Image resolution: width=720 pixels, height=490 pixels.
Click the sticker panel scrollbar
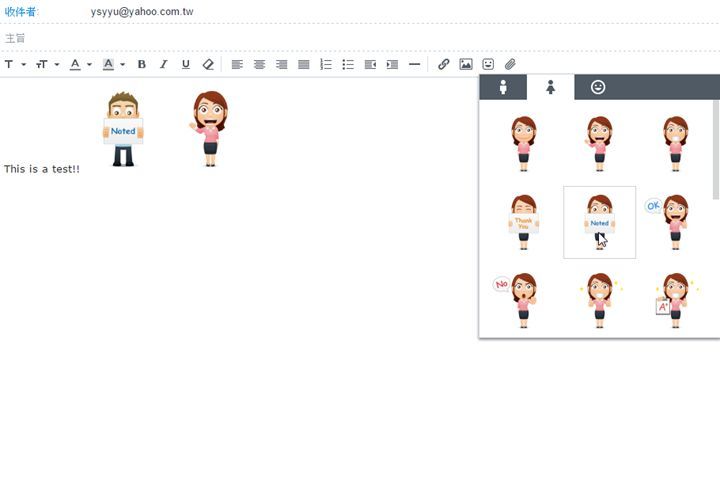tap(715, 150)
